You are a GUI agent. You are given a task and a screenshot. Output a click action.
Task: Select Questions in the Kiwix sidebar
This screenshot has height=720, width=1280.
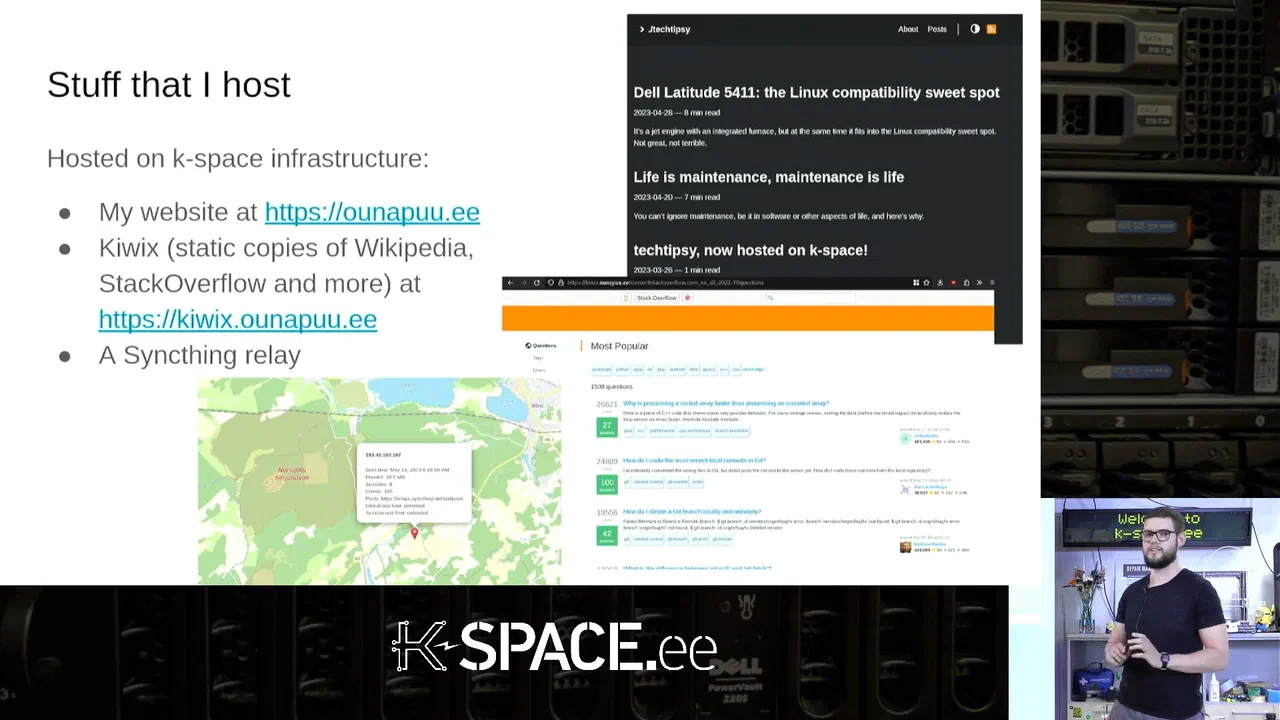pos(541,346)
